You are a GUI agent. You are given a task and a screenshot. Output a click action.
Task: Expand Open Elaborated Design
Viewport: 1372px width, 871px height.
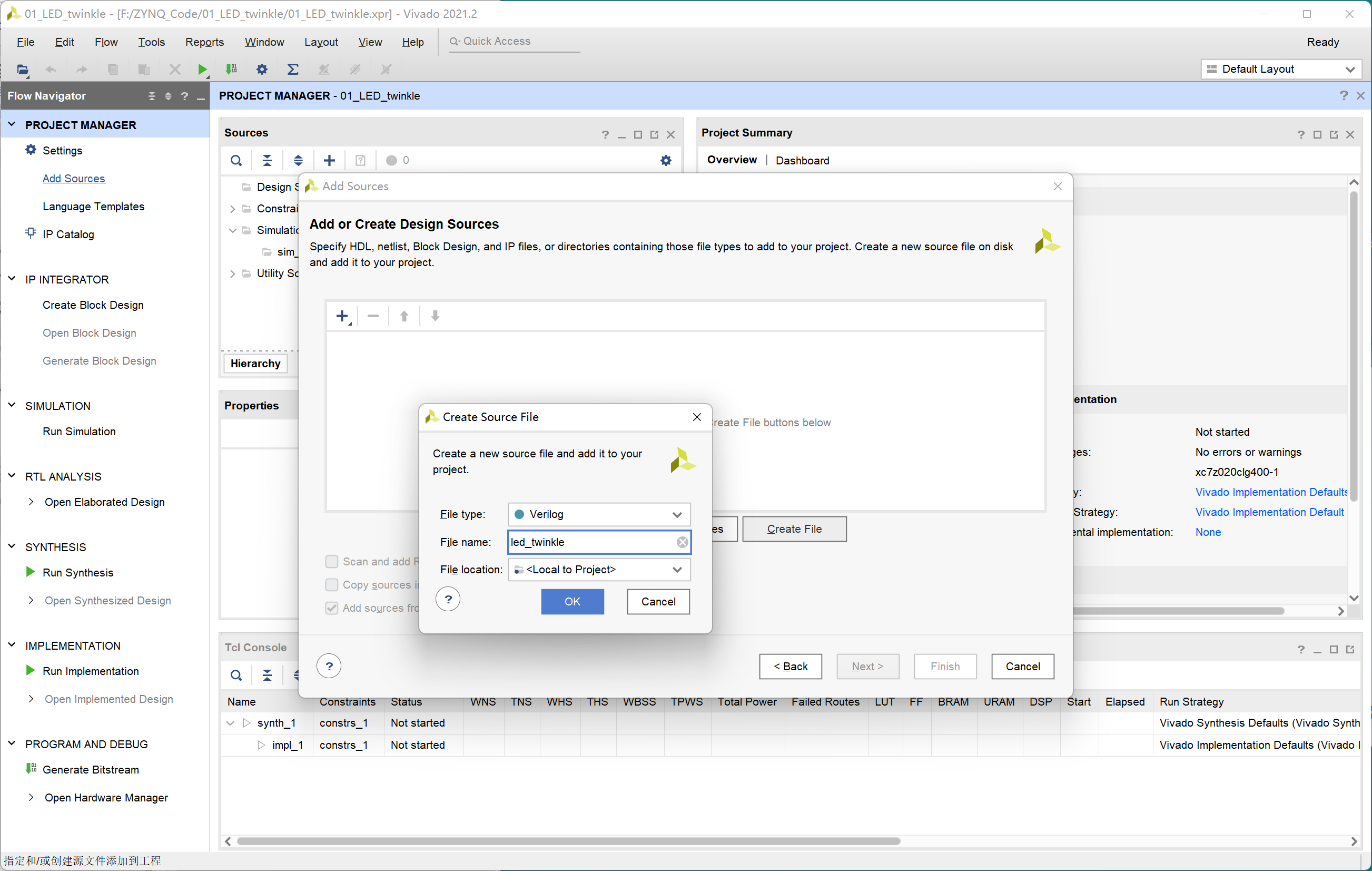[x=31, y=502]
